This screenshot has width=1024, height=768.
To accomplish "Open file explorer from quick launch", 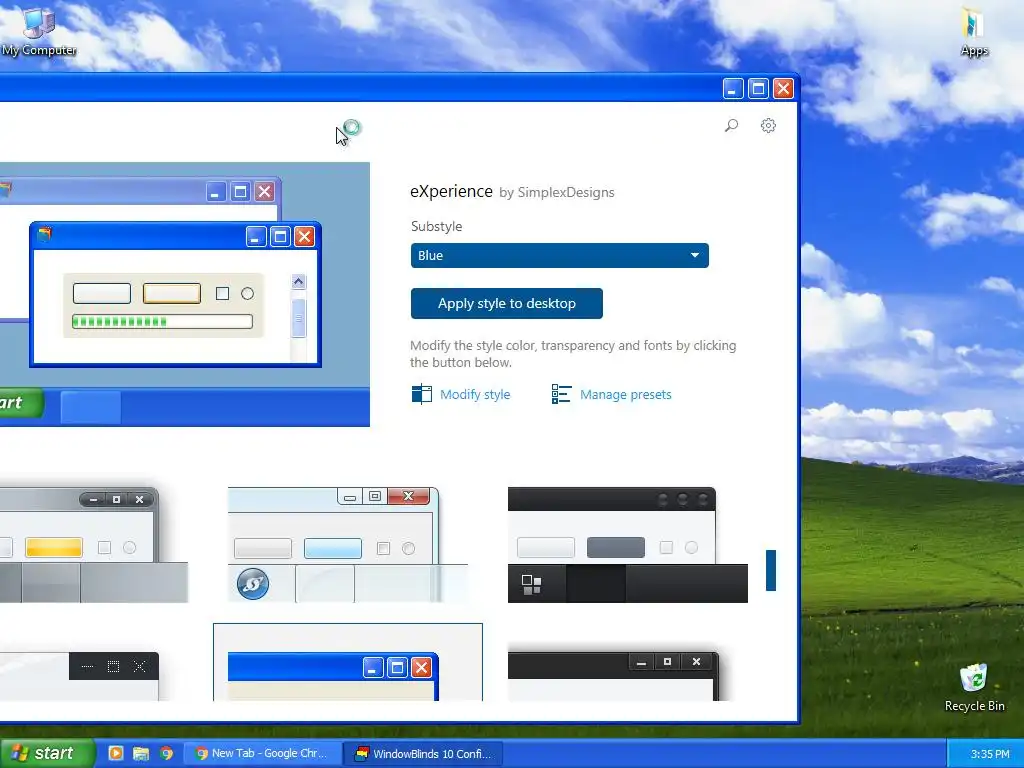I will [141, 753].
